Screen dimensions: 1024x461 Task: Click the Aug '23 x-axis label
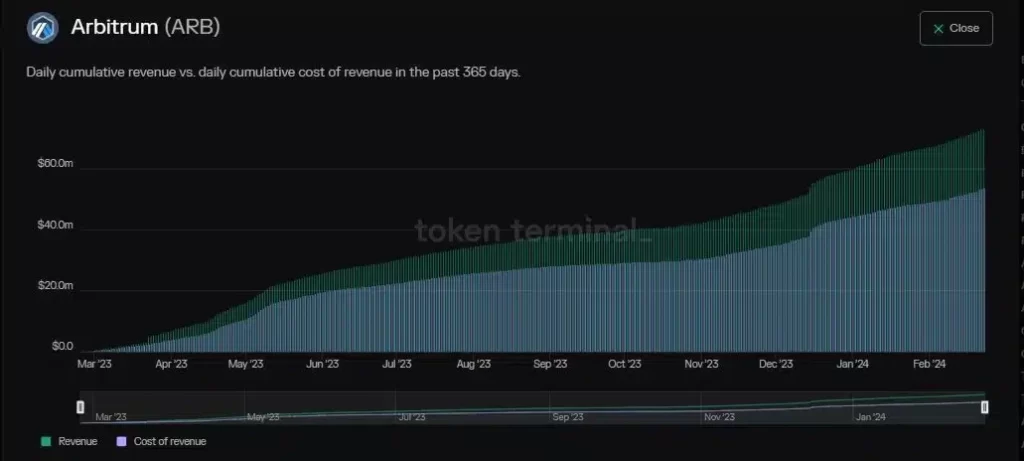point(473,366)
